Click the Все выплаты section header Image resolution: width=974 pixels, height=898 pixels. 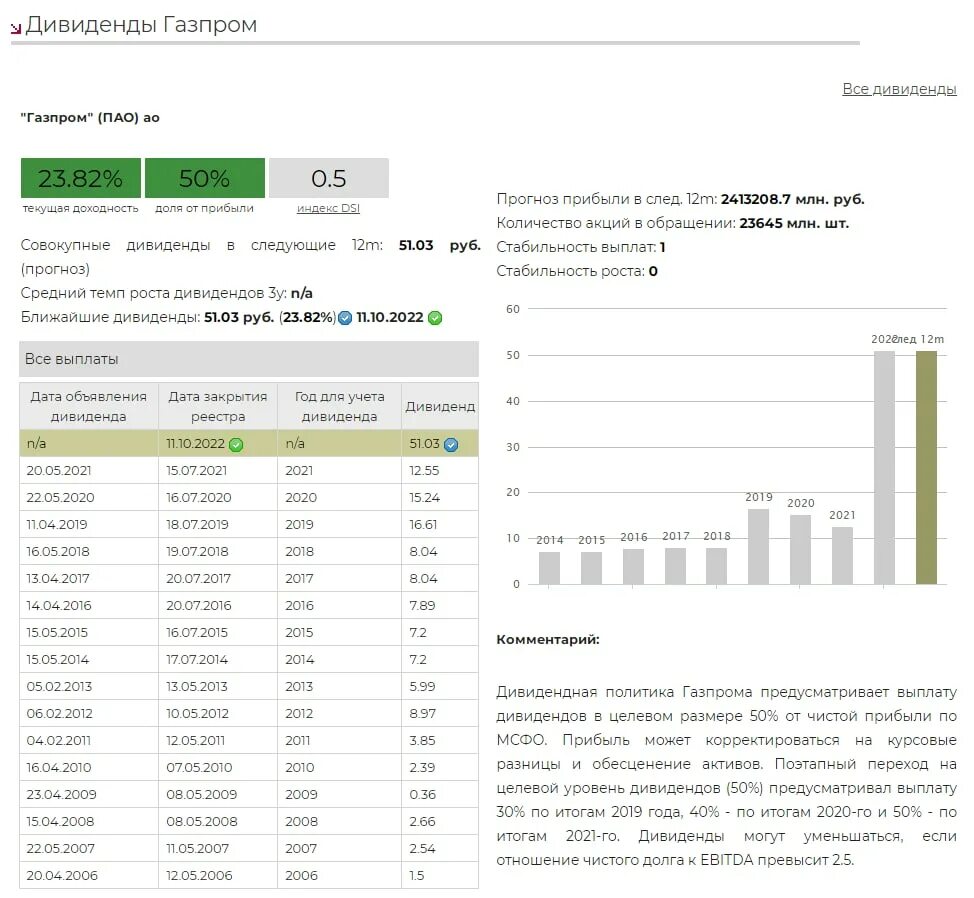tap(248, 359)
